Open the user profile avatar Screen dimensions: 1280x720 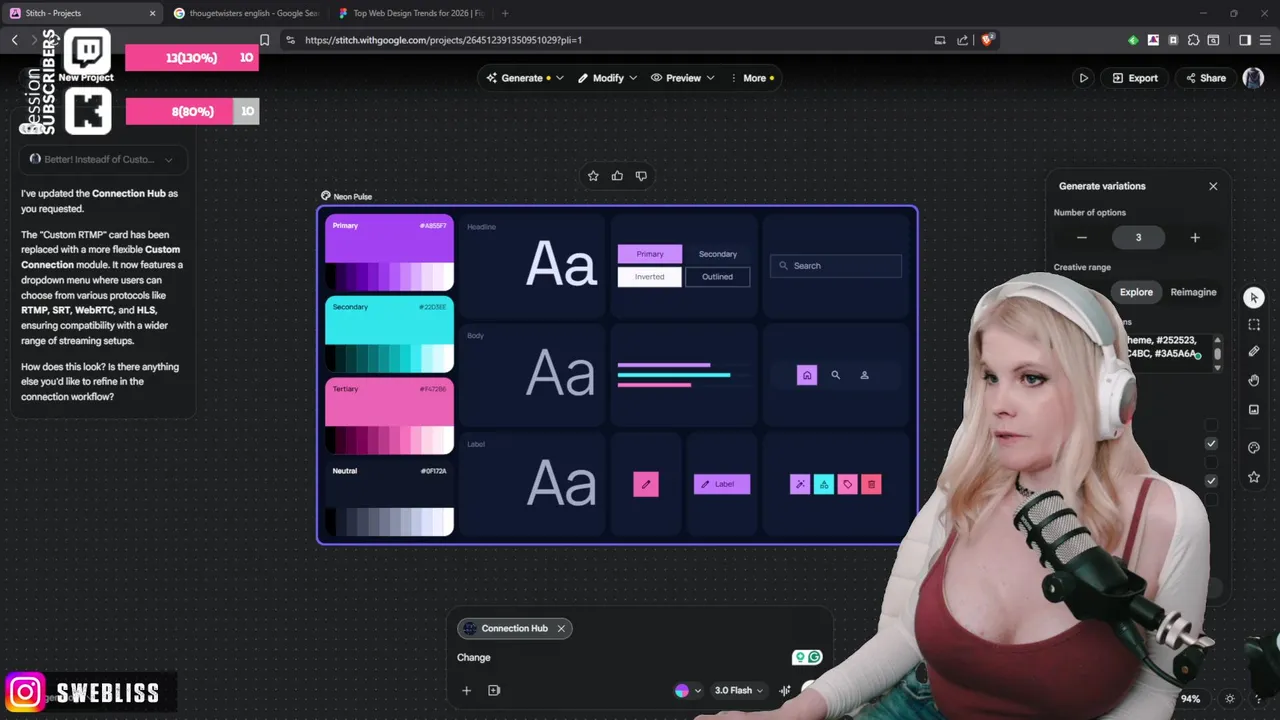point(1253,78)
